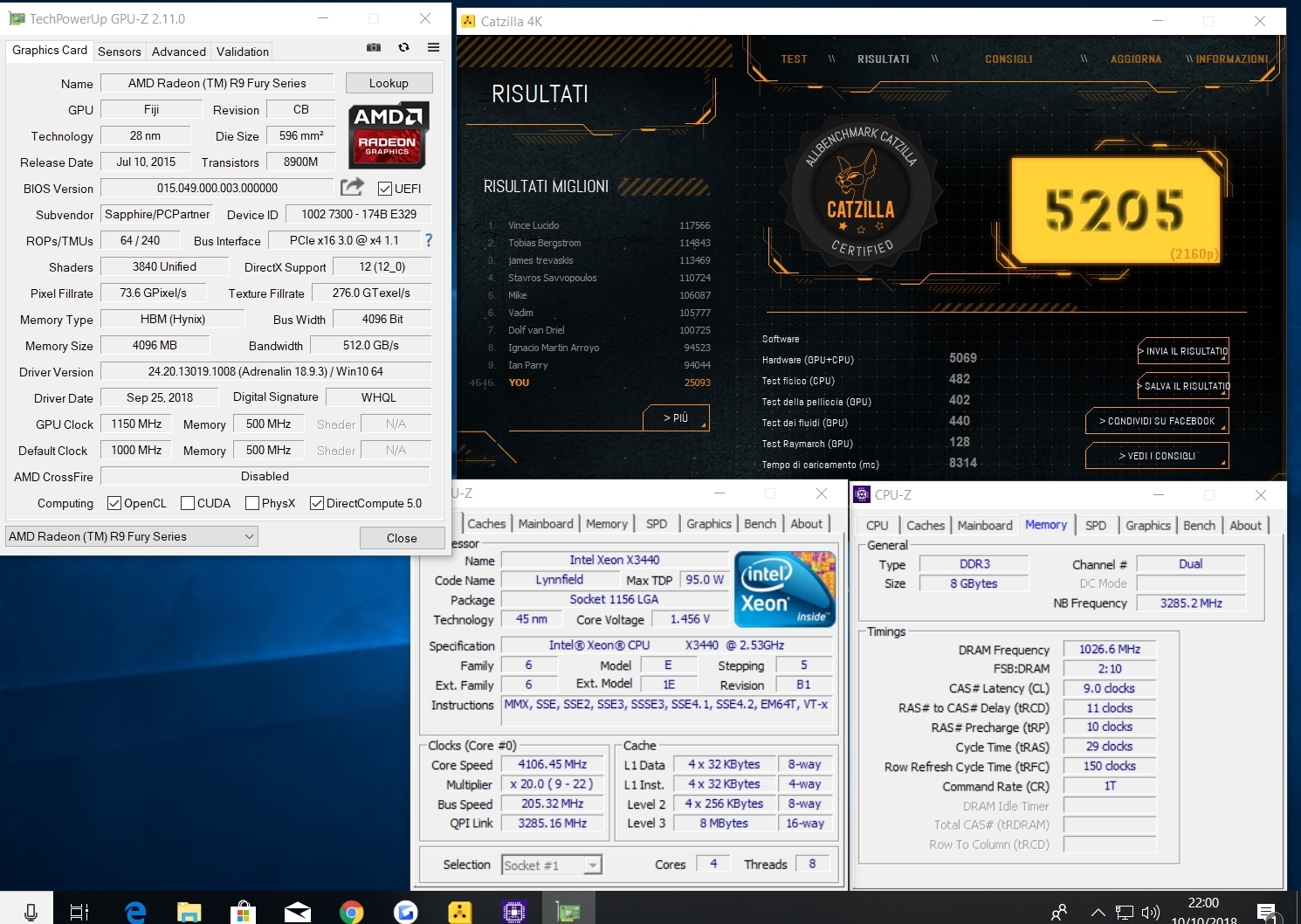1301x924 pixels.
Task: Click the GPU Name field in GPU-Z
Action: click(217, 83)
